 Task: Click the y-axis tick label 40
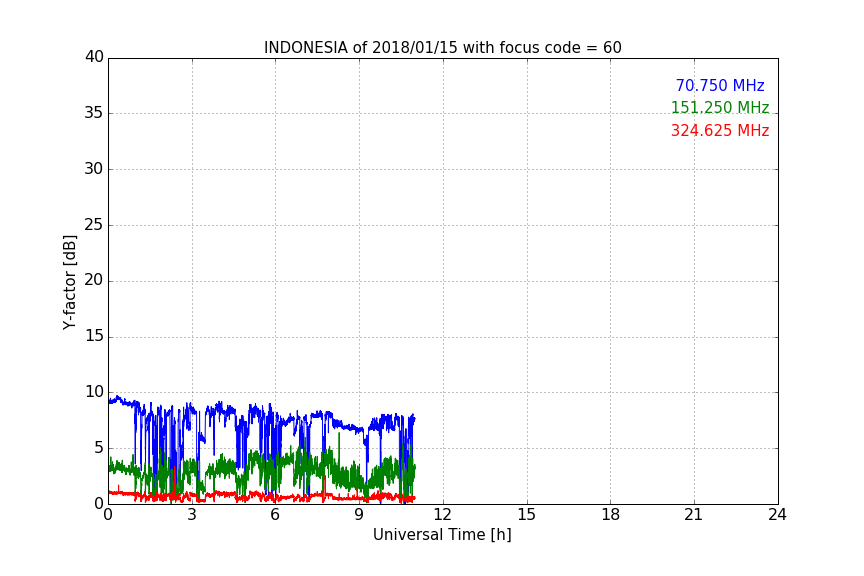[94, 57]
